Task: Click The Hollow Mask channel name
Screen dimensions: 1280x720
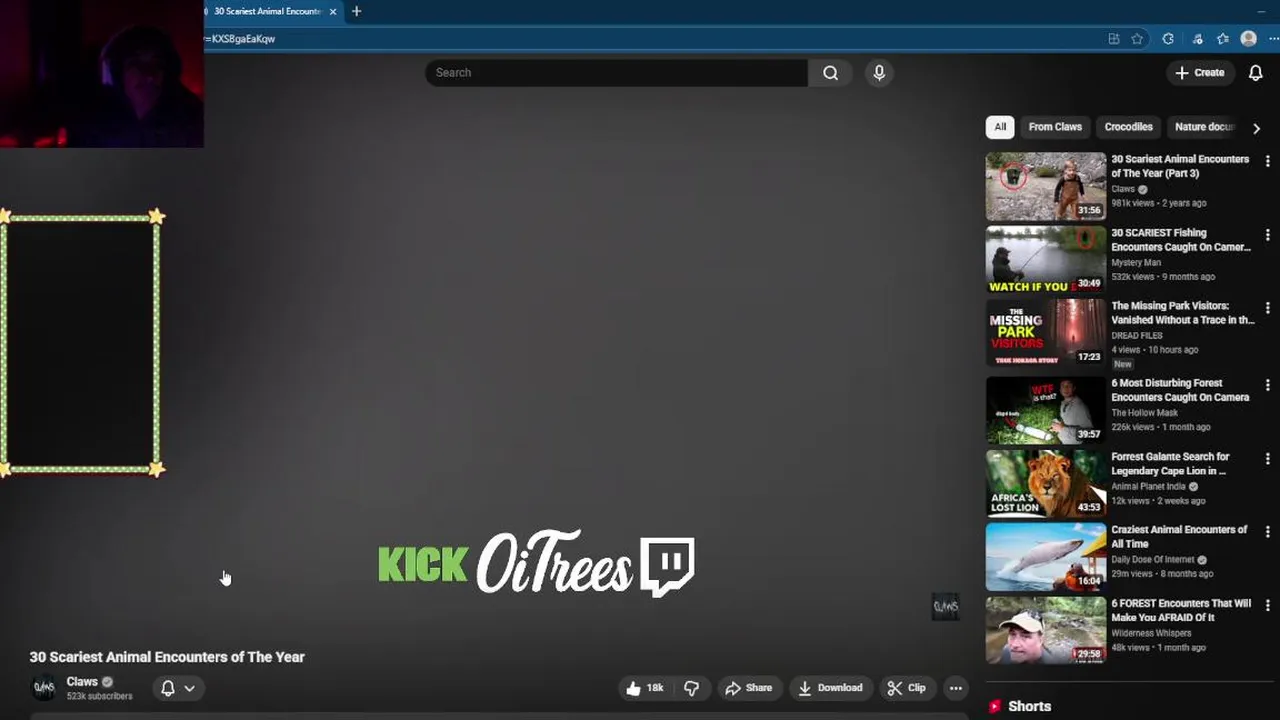Action: click(1145, 413)
